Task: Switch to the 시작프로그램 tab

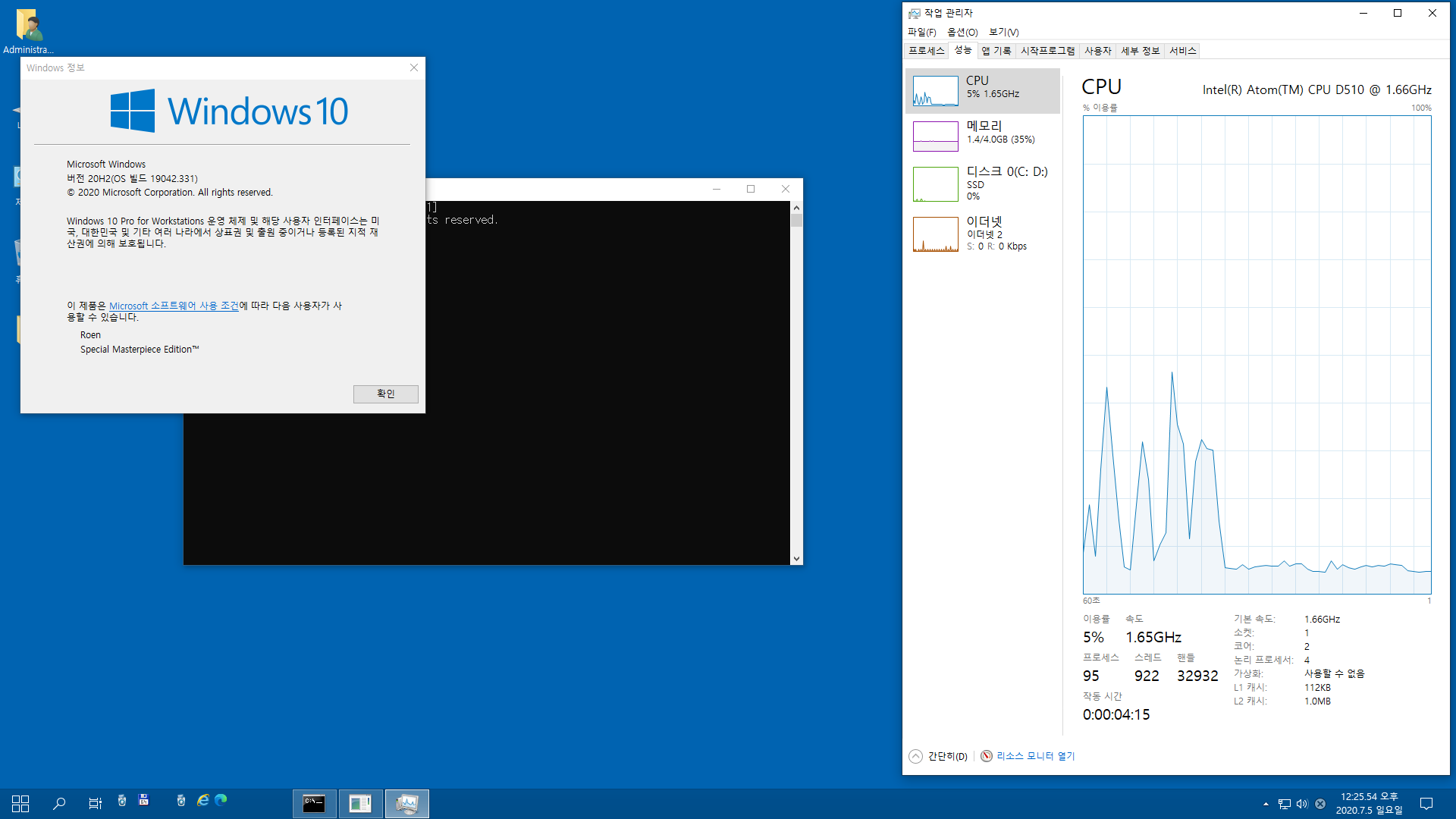Action: tap(1047, 51)
